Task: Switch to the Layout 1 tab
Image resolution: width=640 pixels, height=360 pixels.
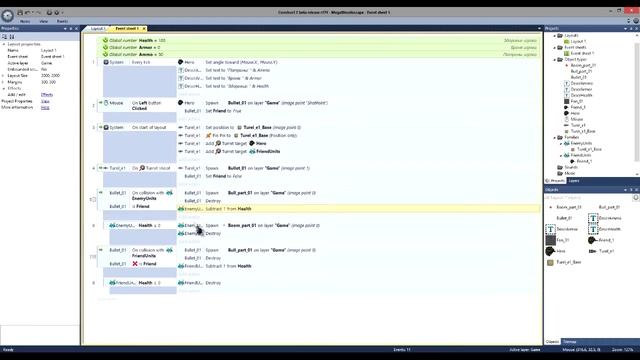Action: click(x=98, y=29)
